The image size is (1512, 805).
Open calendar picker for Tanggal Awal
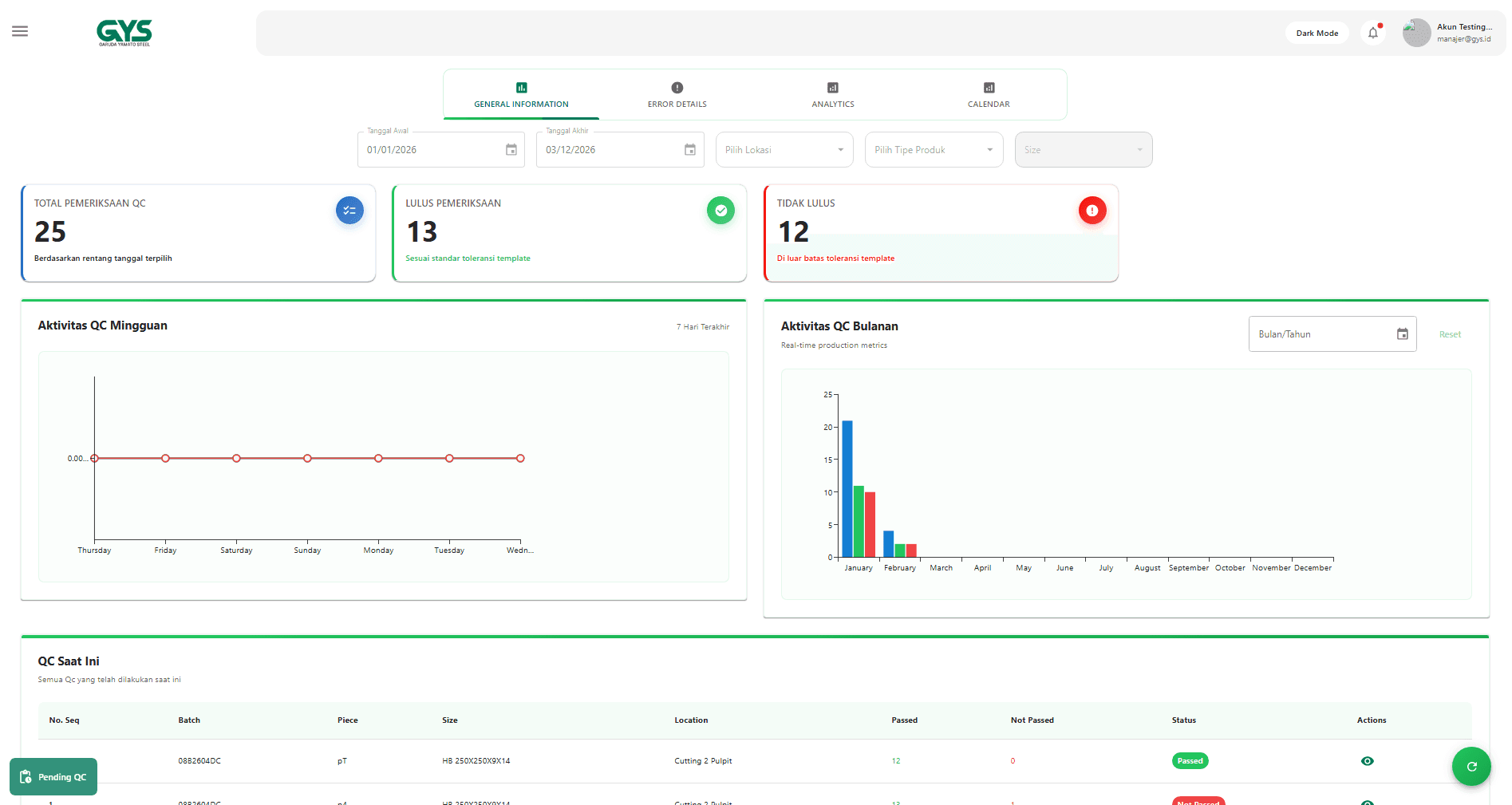click(511, 150)
